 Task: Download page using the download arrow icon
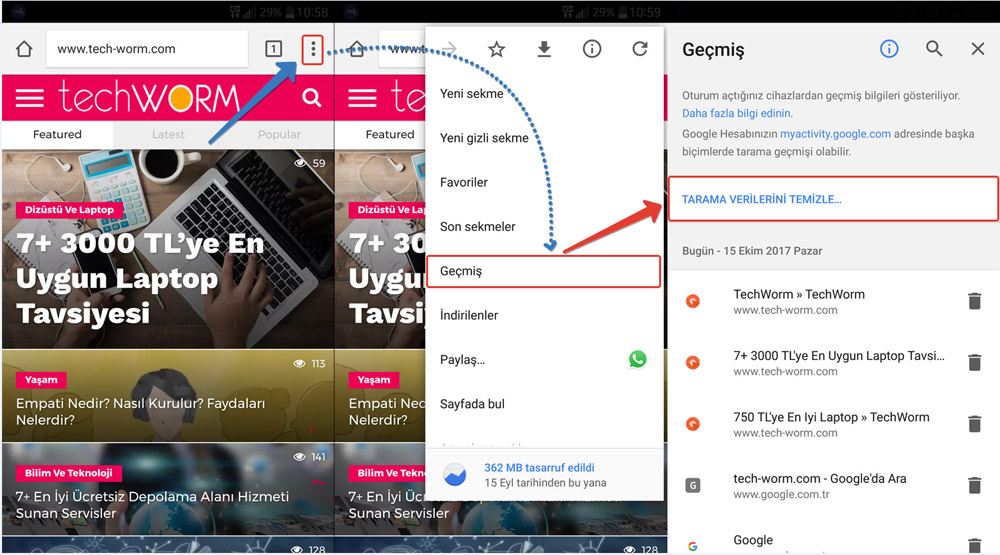(x=544, y=49)
